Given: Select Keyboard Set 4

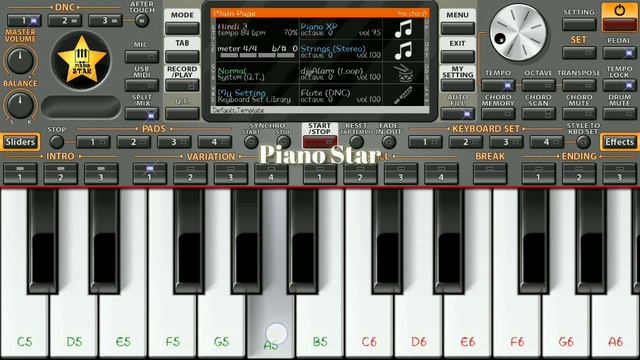Looking at the screenshot, I should pos(547,142).
